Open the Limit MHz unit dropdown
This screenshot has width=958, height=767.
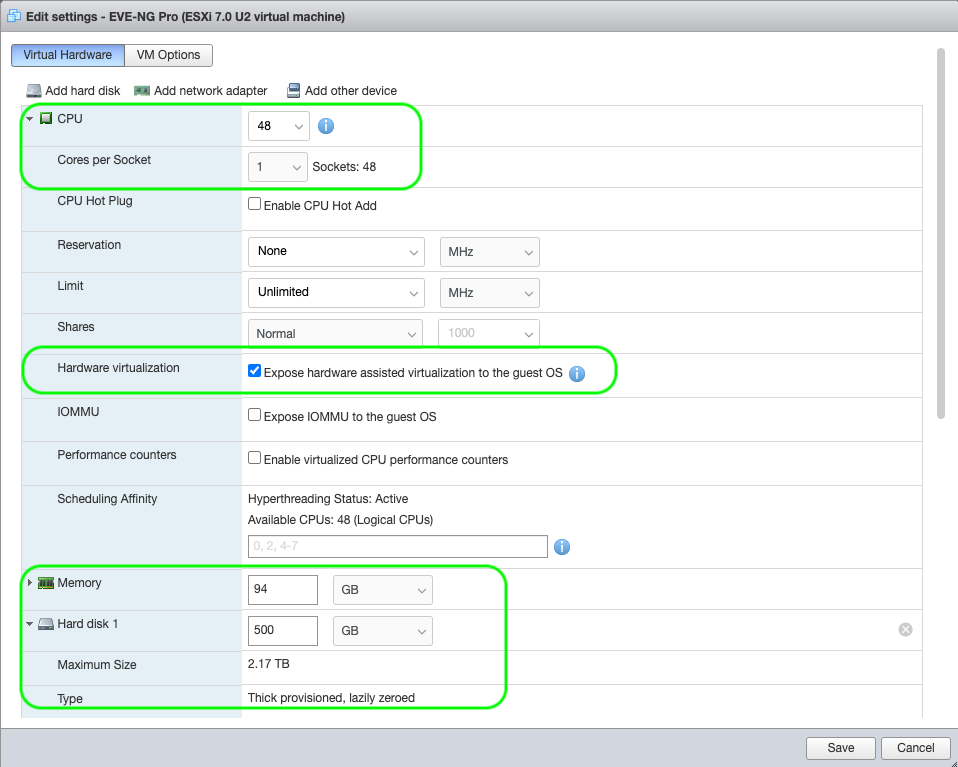point(489,293)
